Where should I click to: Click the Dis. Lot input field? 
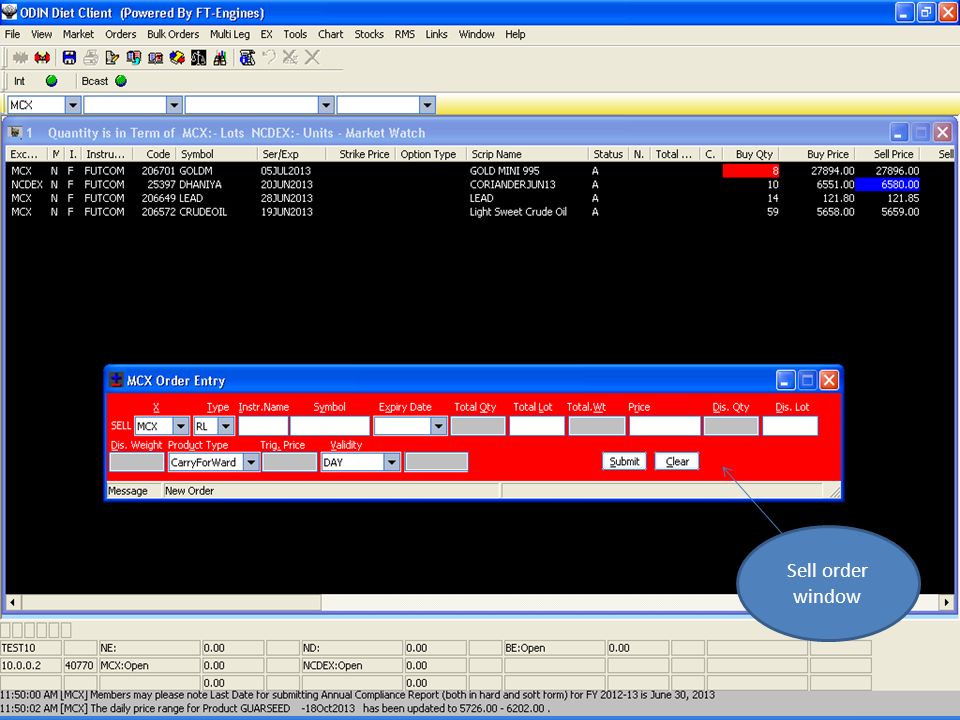(x=790, y=426)
